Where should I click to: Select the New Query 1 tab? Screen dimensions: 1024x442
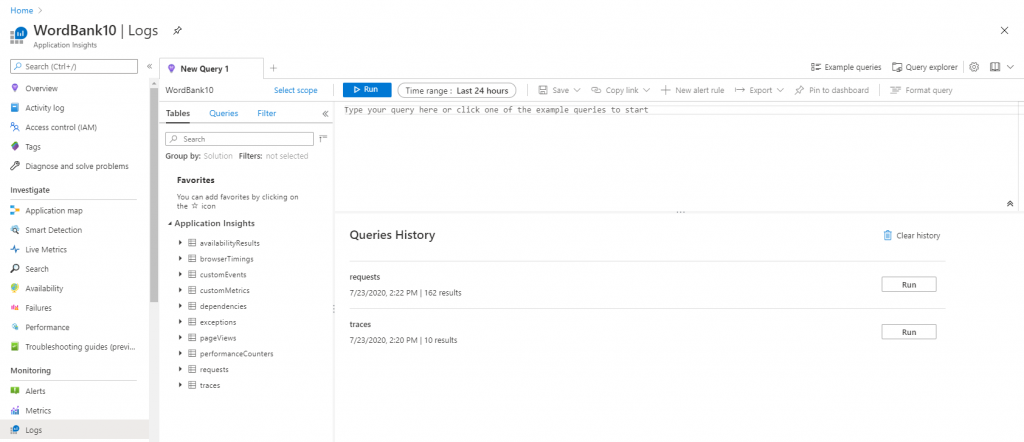click(x=211, y=69)
